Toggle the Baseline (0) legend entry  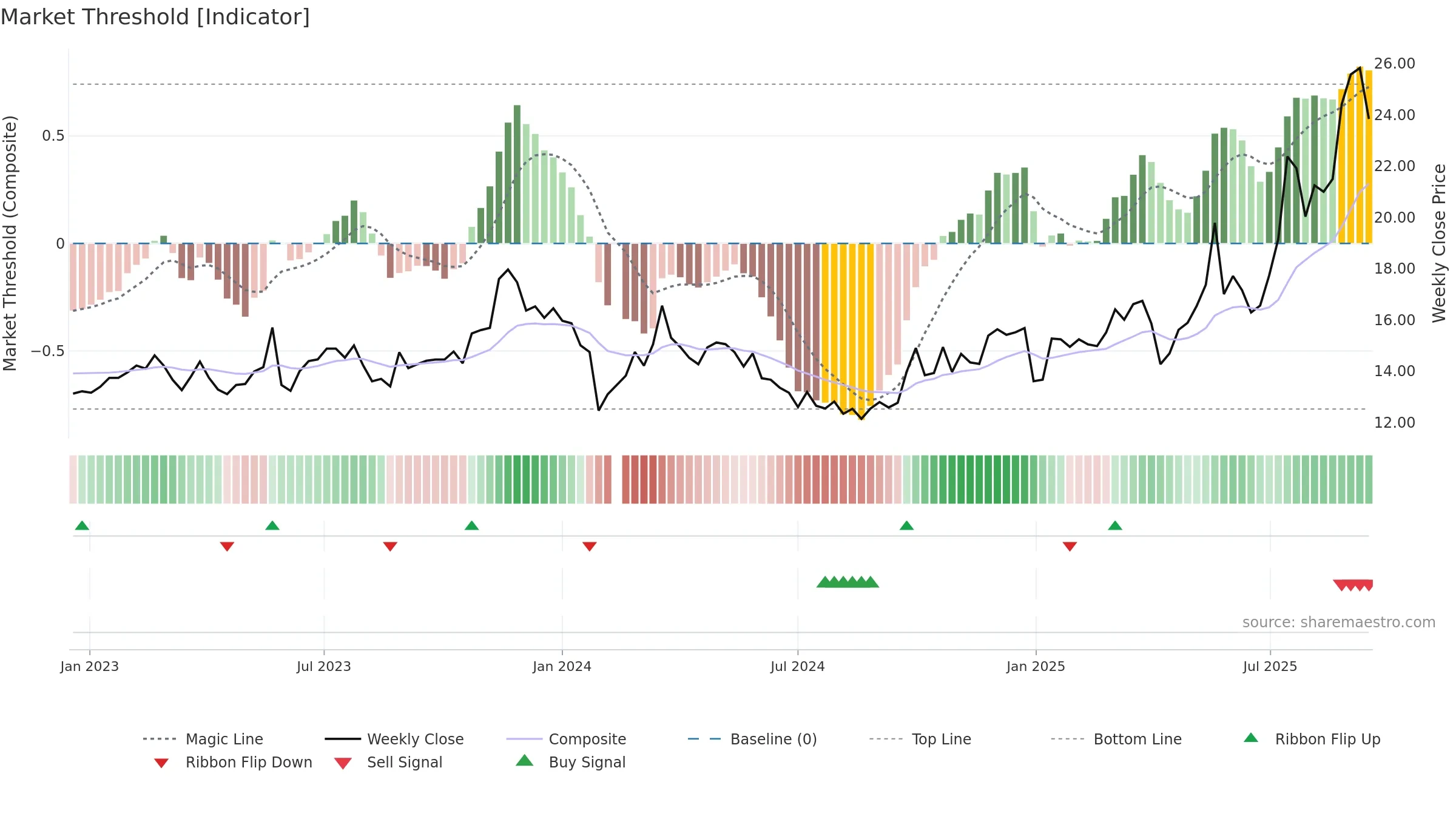(752, 739)
